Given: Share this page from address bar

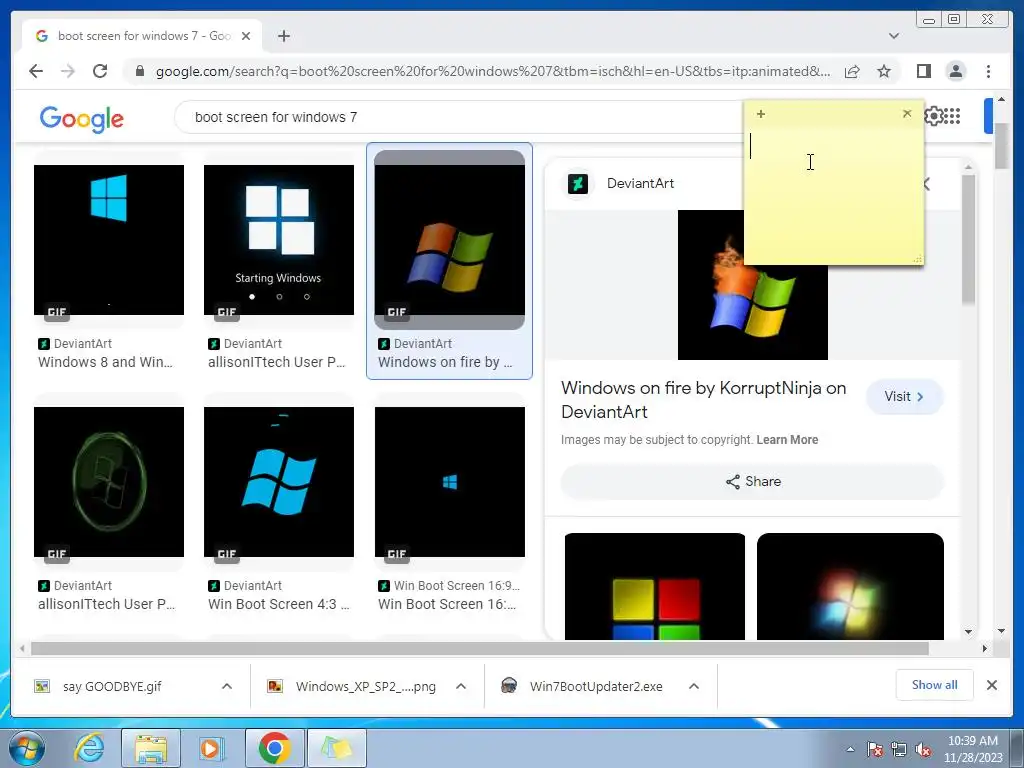Looking at the screenshot, I should [x=852, y=71].
